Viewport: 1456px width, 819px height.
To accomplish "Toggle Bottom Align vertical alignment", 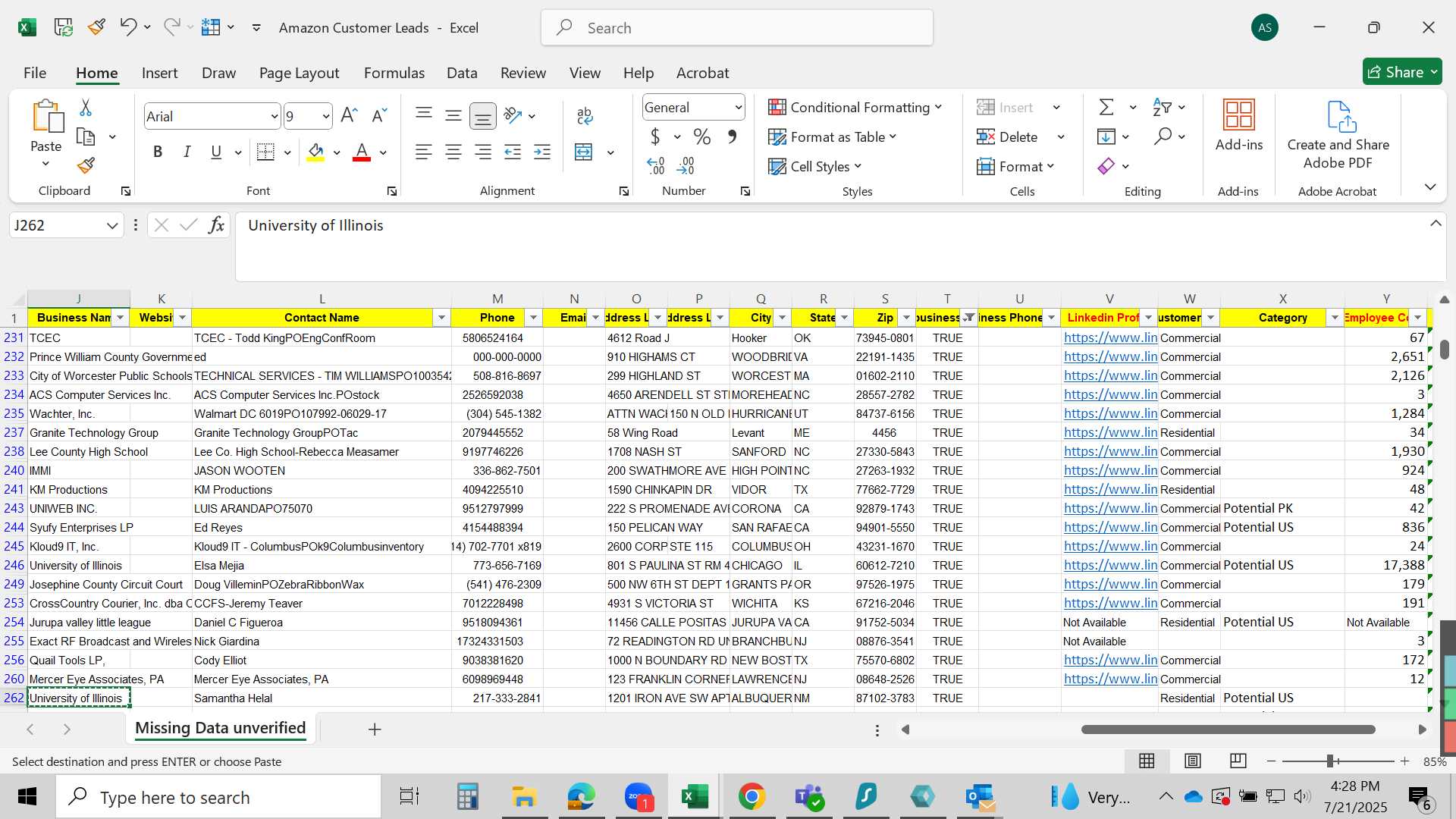I will [x=483, y=115].
